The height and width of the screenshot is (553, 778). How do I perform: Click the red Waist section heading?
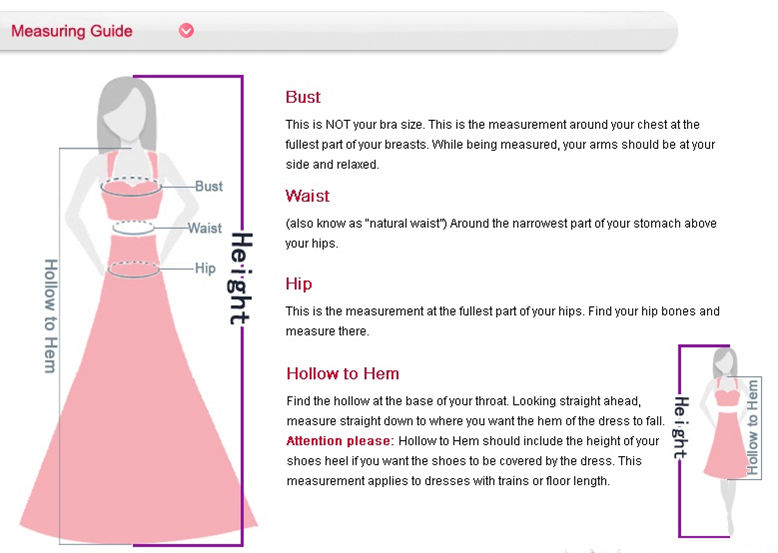[307, 196]
